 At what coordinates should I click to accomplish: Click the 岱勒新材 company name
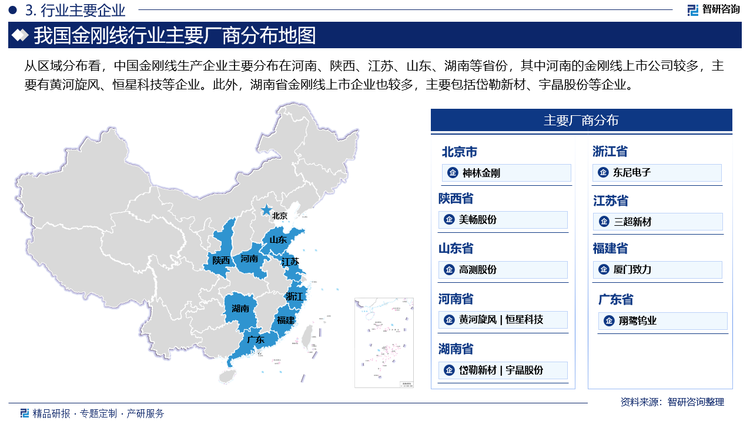pos(478,370)
